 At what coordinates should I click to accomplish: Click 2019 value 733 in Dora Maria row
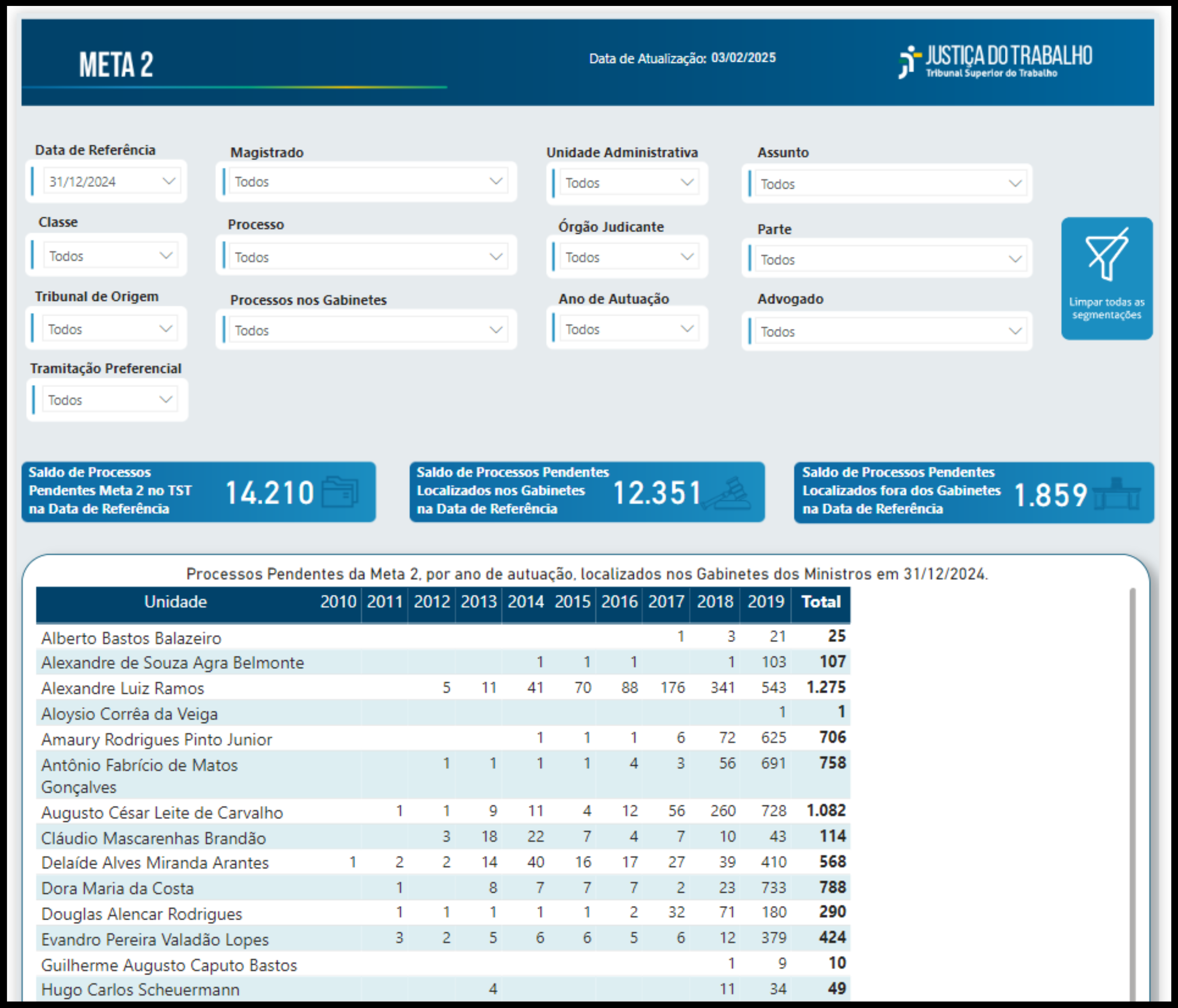(774, 887)
